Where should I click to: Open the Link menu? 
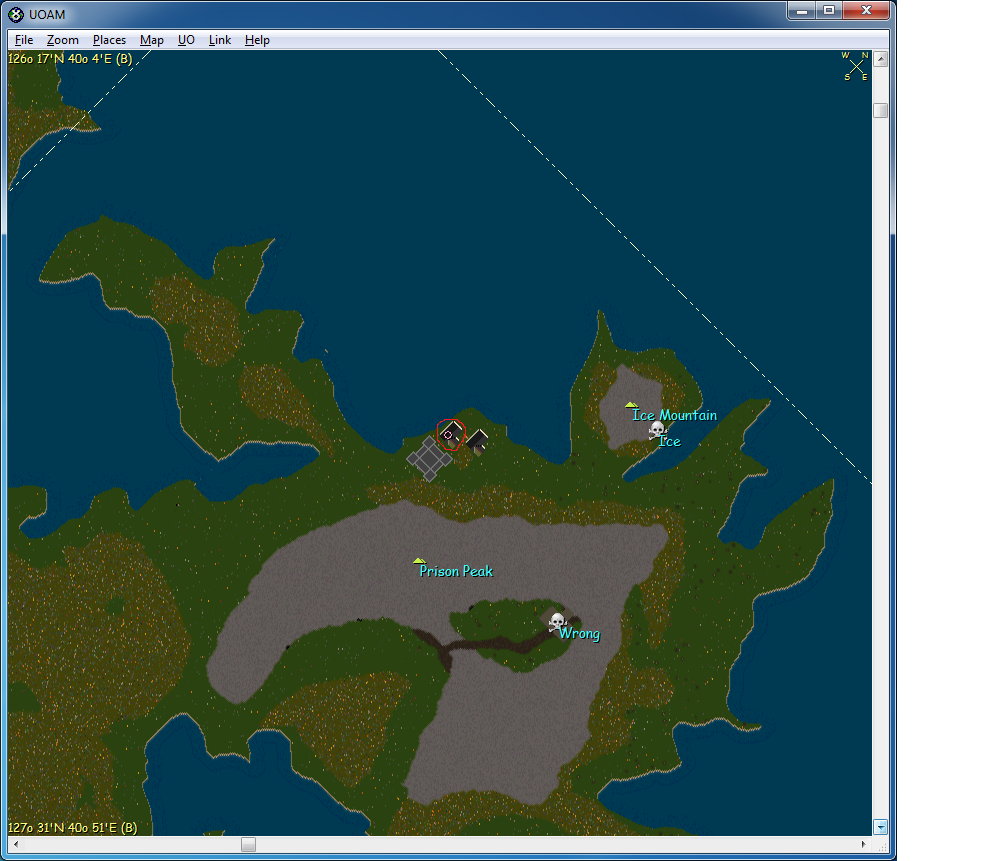[220, 40]
